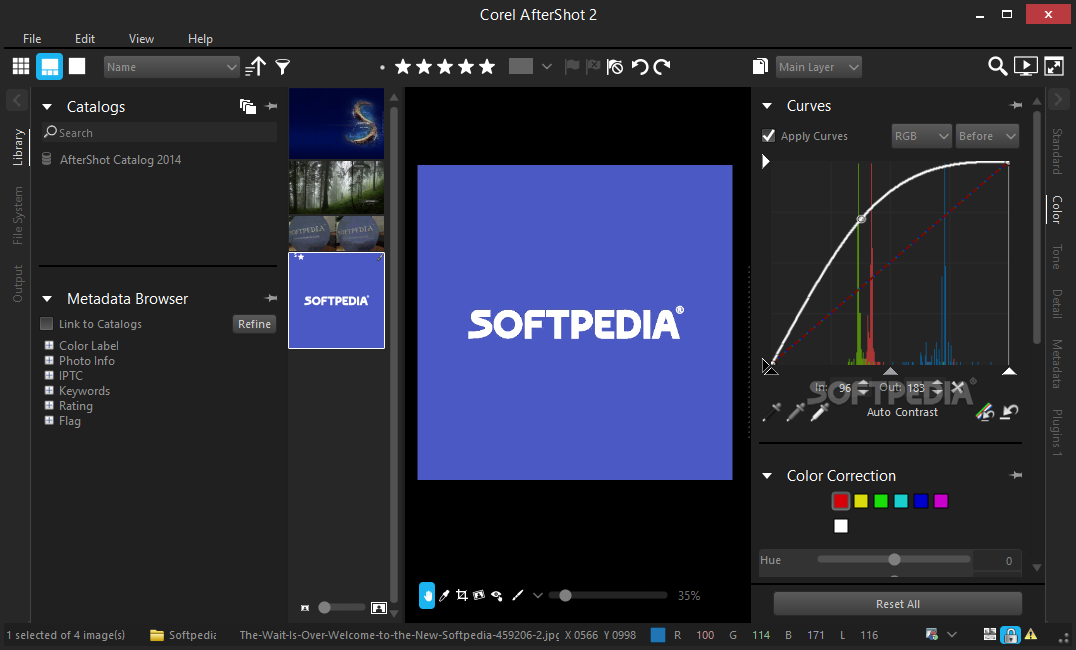Select the brush layer tool
This screenshot has width=1076, height=650.
518,595
